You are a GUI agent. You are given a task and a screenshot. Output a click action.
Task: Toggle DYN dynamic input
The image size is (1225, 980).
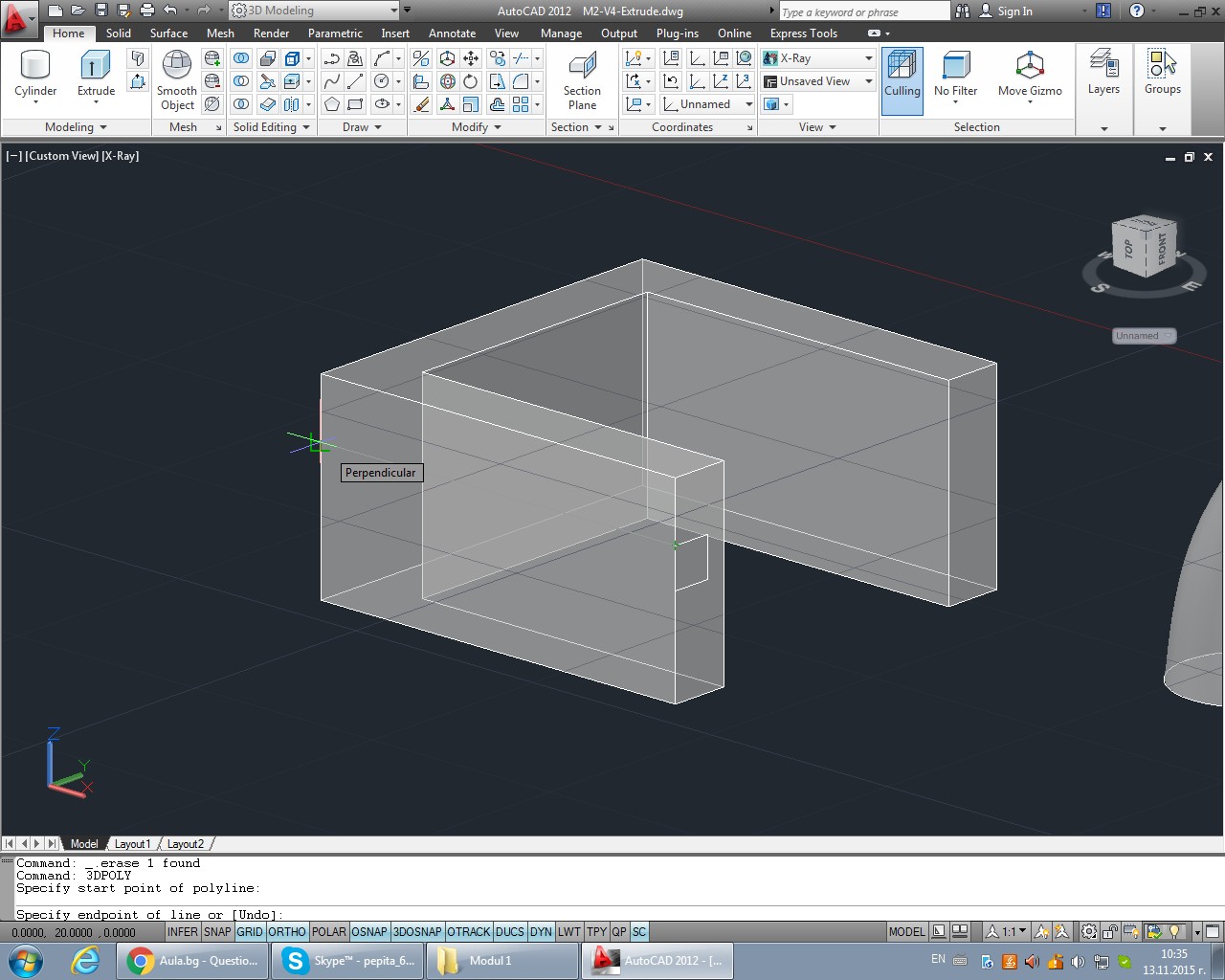pos(541,931)
